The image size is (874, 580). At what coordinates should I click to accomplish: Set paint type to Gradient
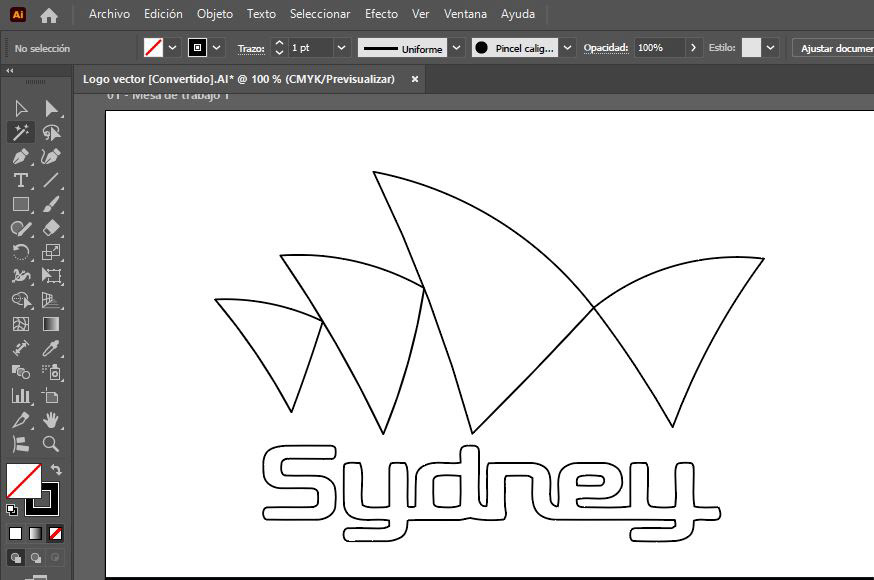36,534
